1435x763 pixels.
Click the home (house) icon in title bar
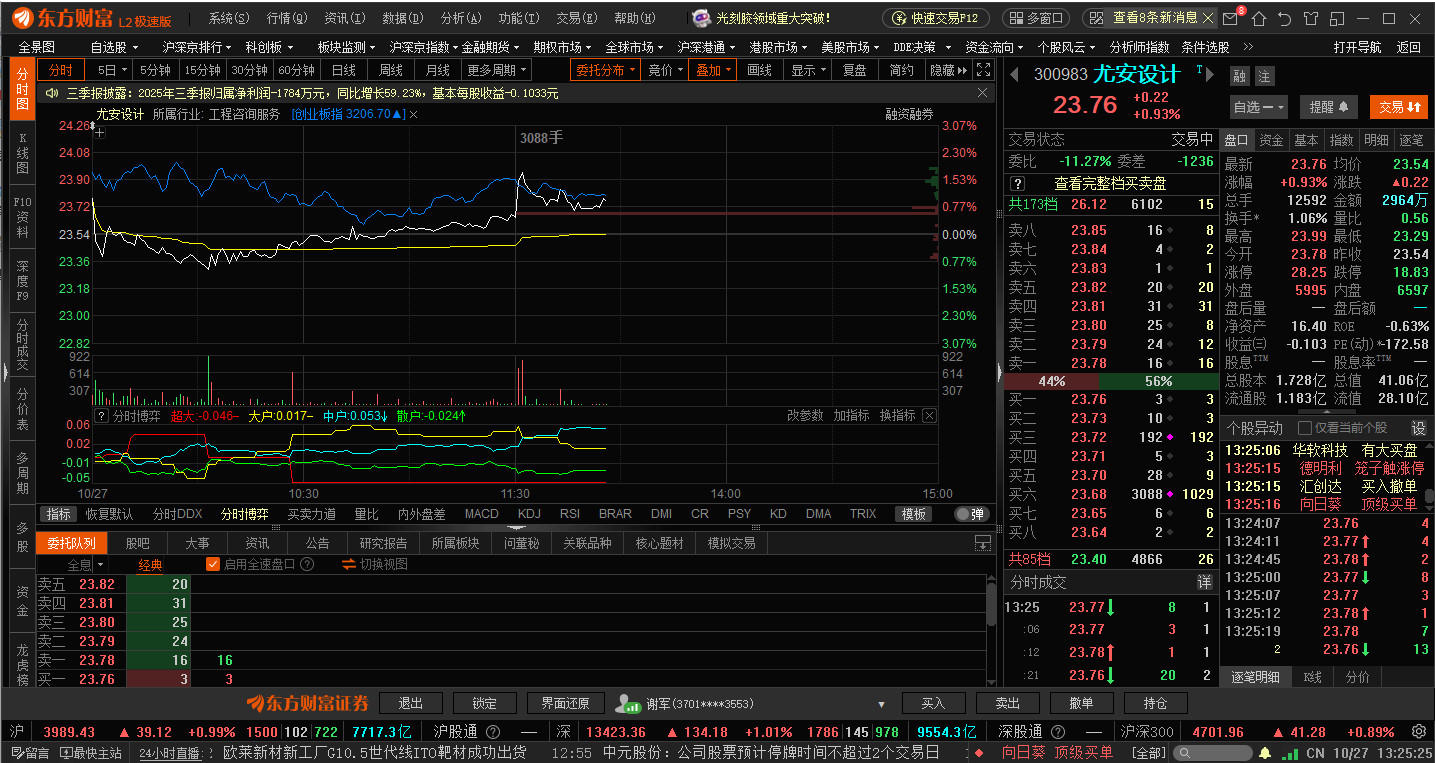point(1260,18)
